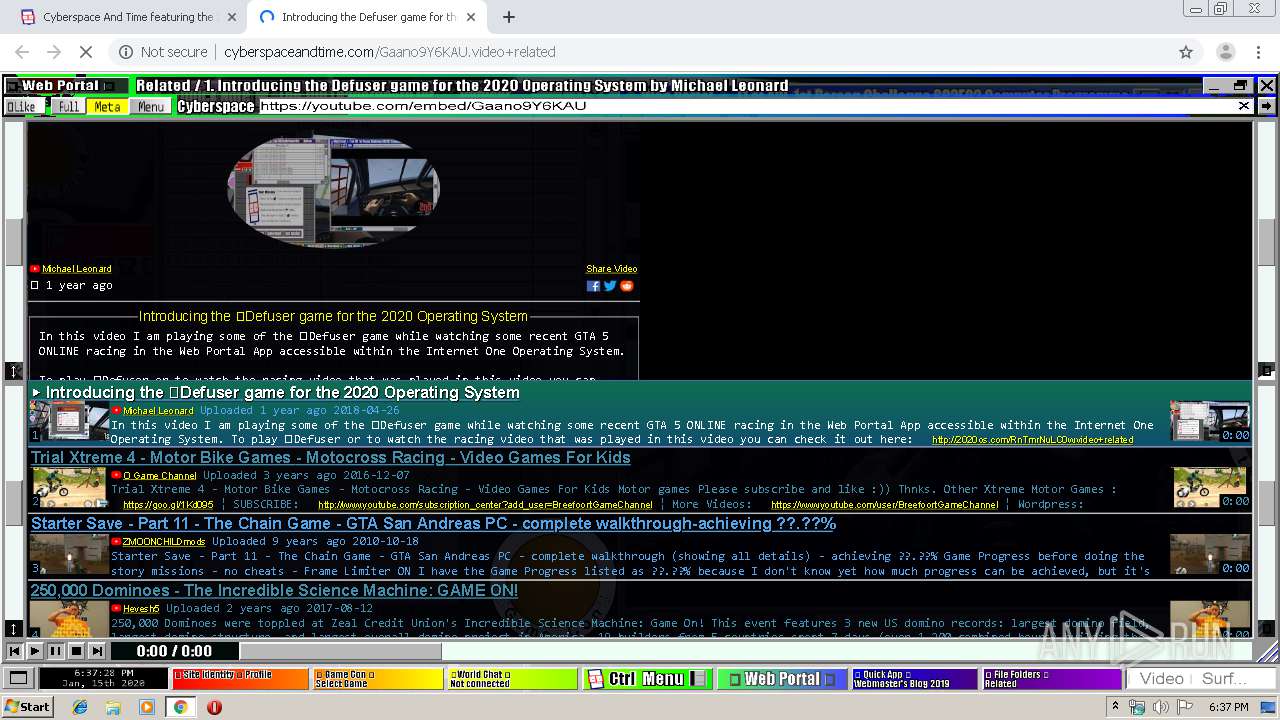This screenshot has width=1280, height=720.
Task: Open Hevesh5 uploader link
Action: click(x=141, y=608)
